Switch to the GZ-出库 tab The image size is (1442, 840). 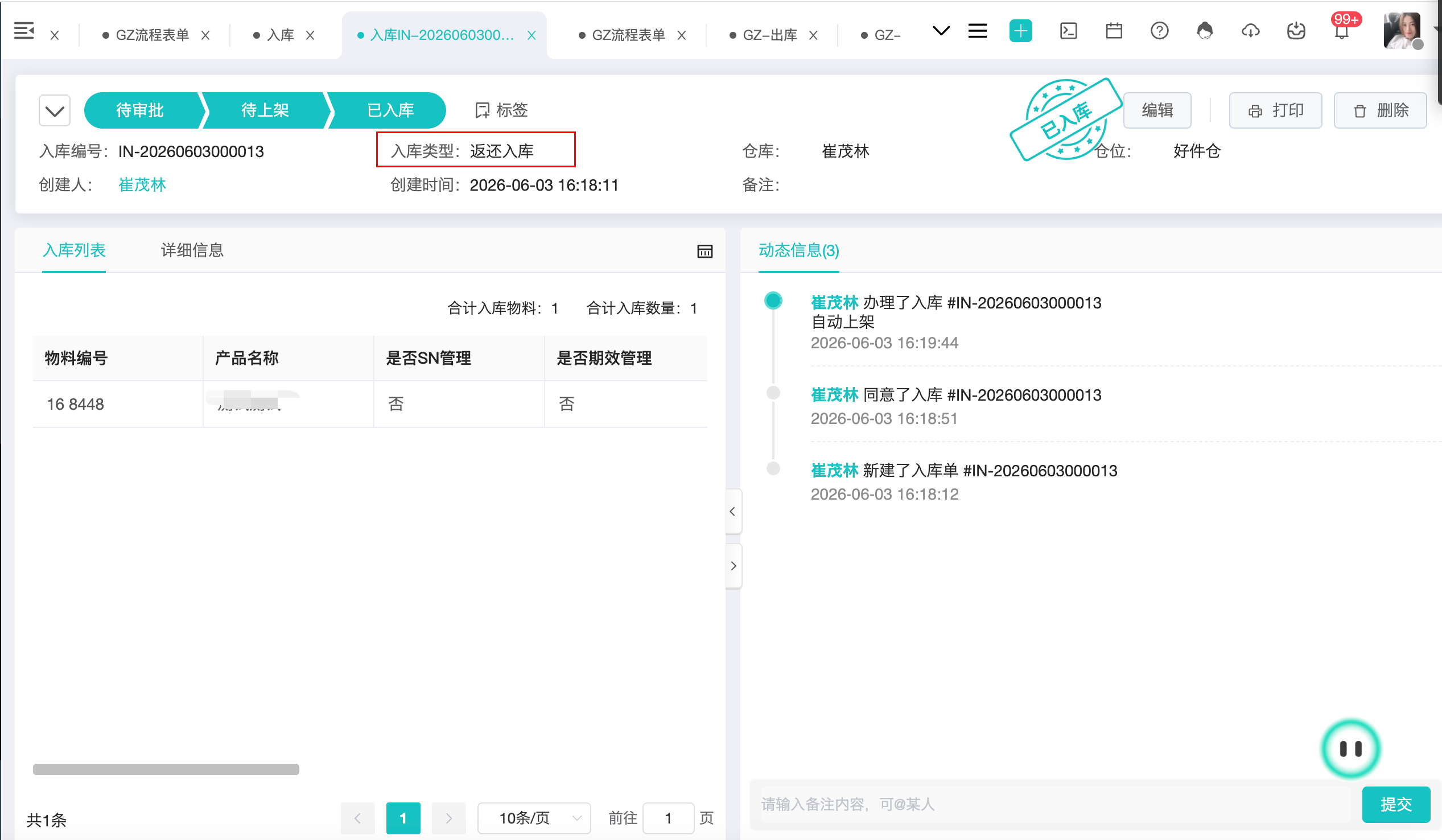(769, 35)
